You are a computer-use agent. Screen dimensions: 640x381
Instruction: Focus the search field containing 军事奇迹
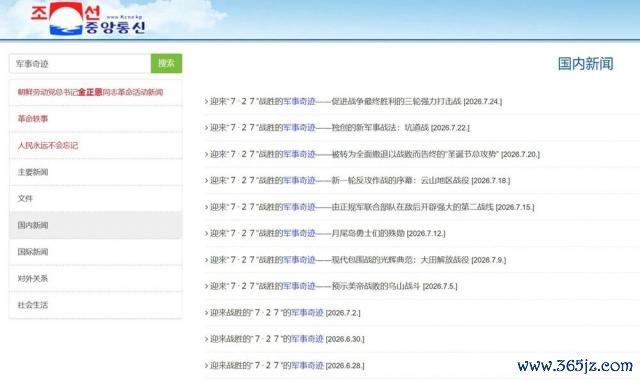click(80, 64)
